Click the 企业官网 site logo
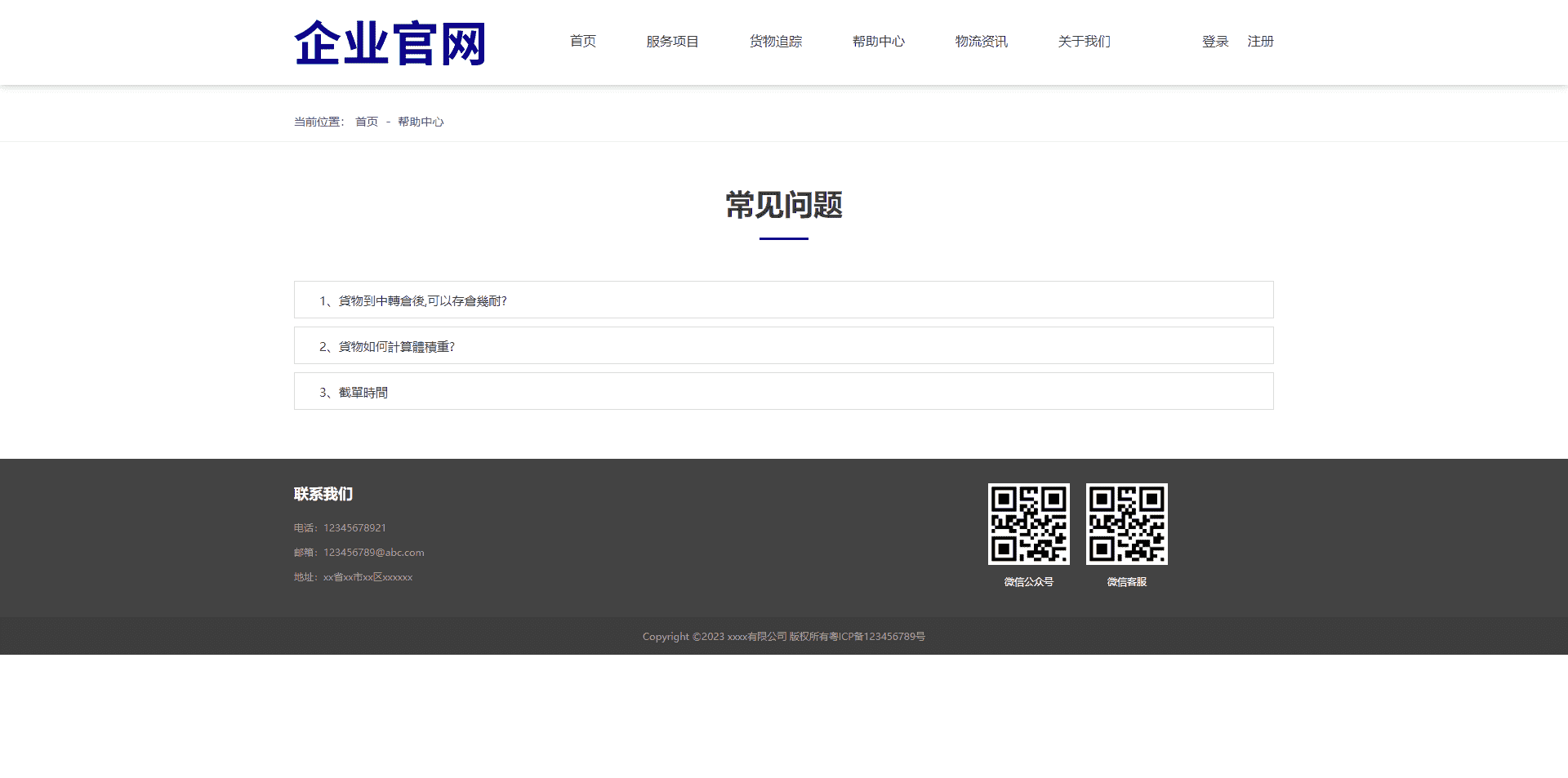The height and width of the screenshot is (778, 1568). click(390, 42)
